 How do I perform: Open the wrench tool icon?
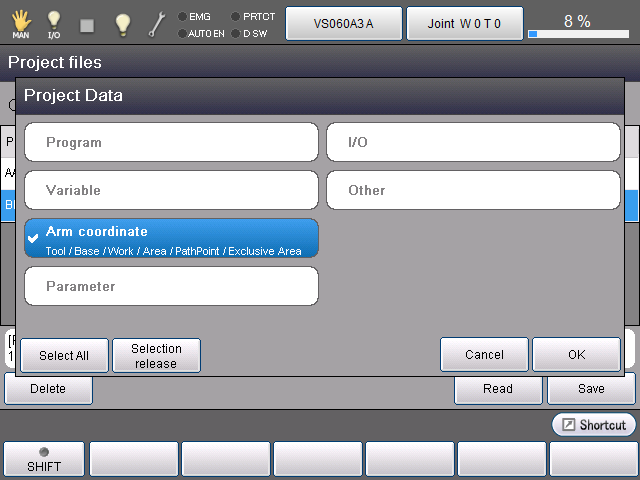coord(157,23)
